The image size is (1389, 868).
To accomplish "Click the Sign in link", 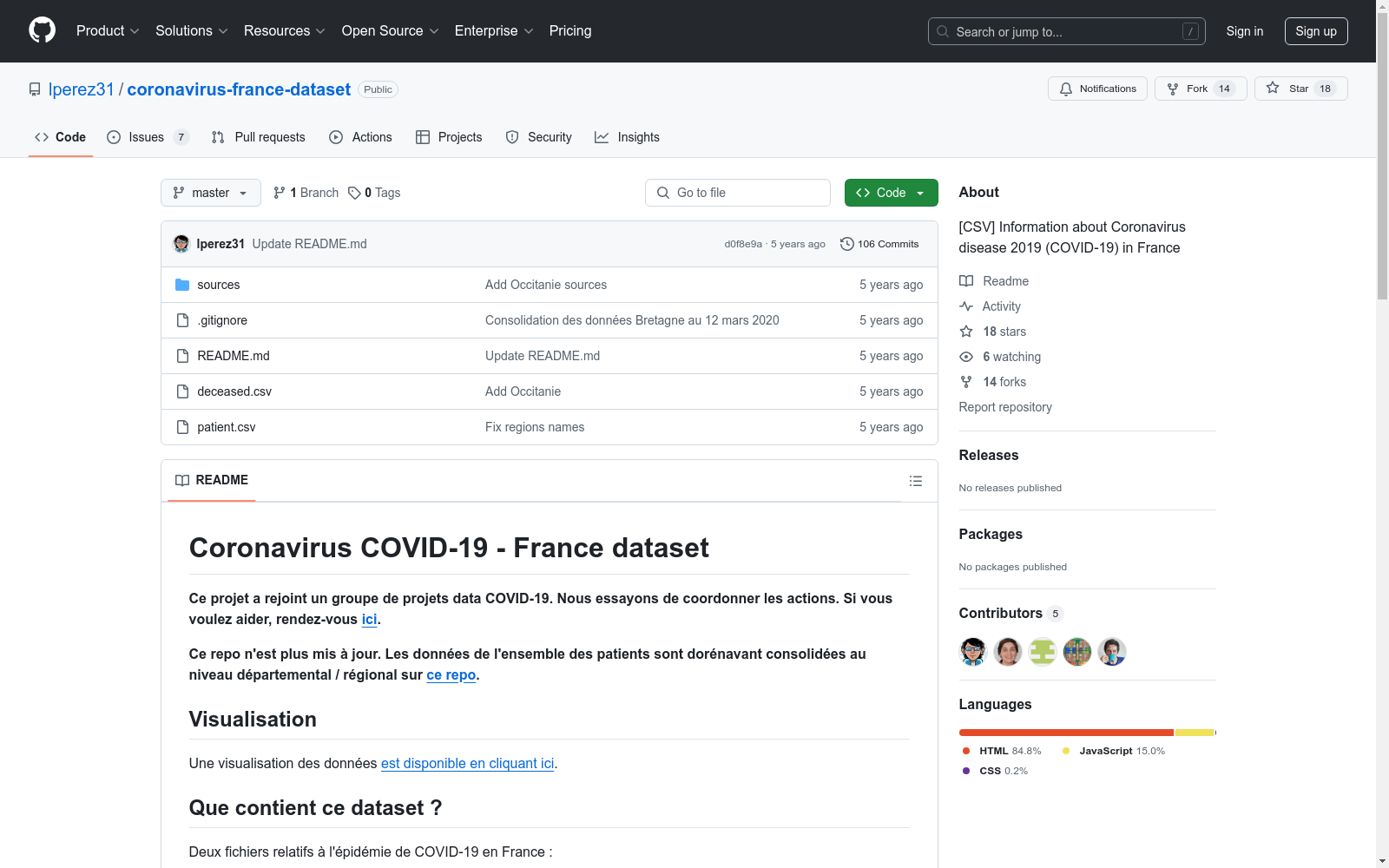I will (1245, 31).
